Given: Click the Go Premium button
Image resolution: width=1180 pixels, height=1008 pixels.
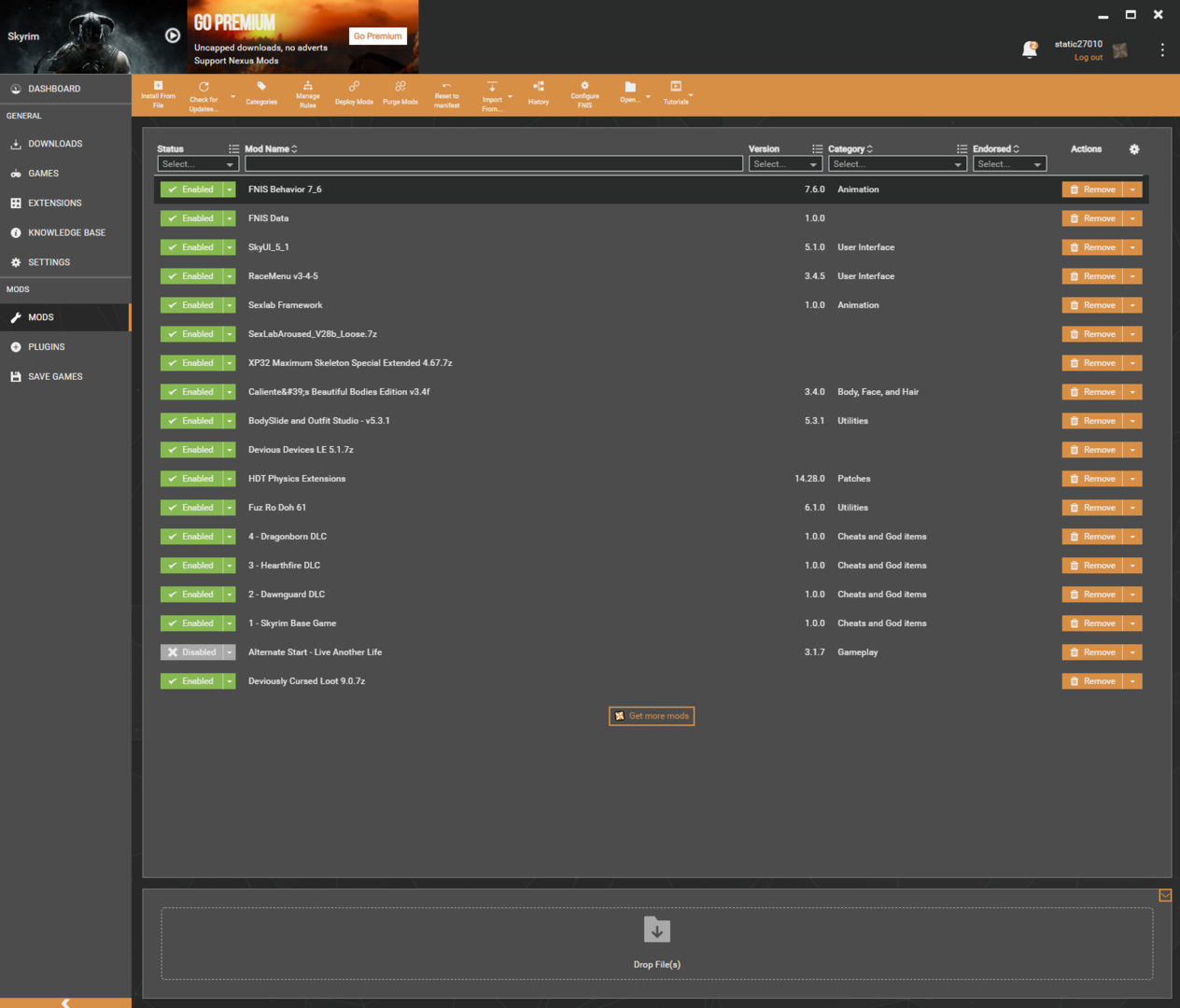Looking at the screenshot, I should (x=378, y=35).
